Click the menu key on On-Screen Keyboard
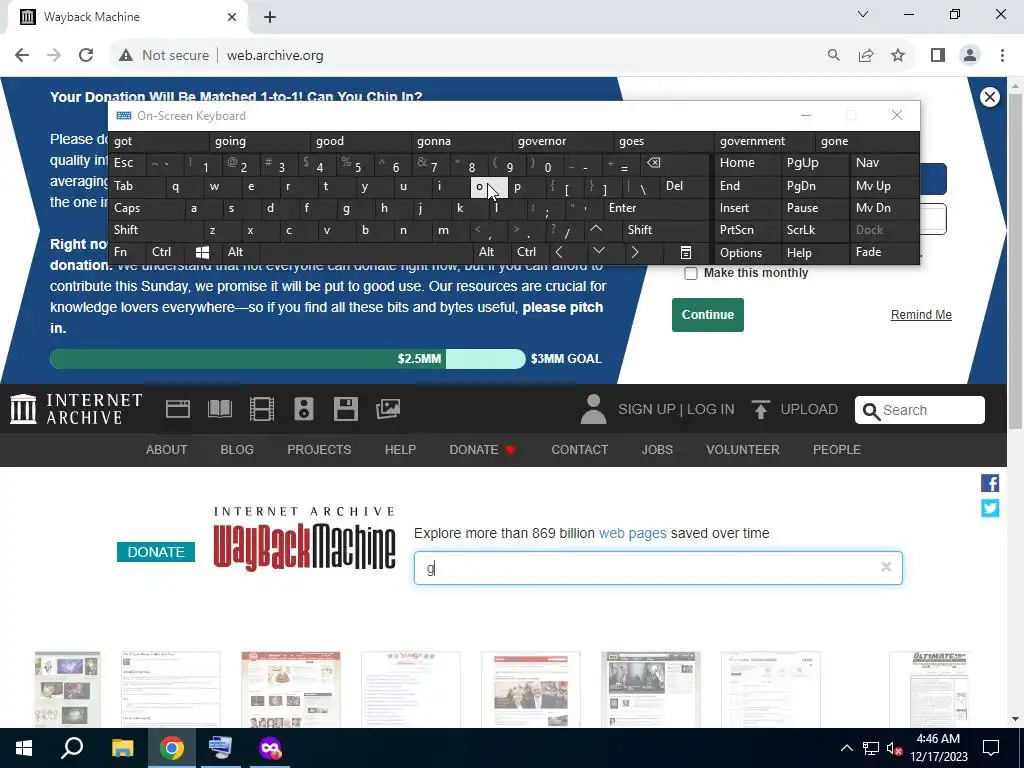This screenshot has width=1024, height=768. click(686, 252)
